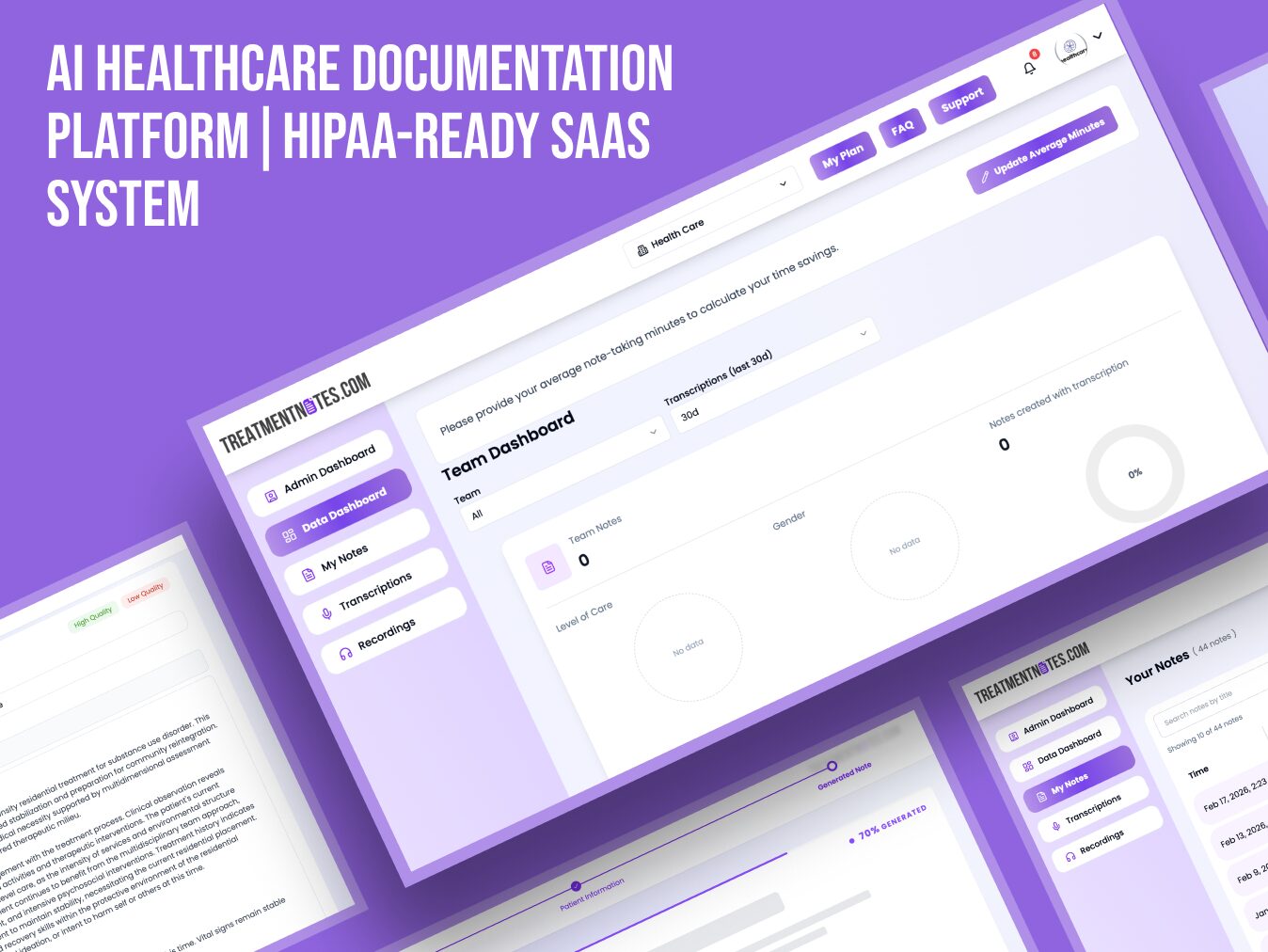
Task: Click the Data Dashboard grid icon in main window
Action: tap(289, 535)
